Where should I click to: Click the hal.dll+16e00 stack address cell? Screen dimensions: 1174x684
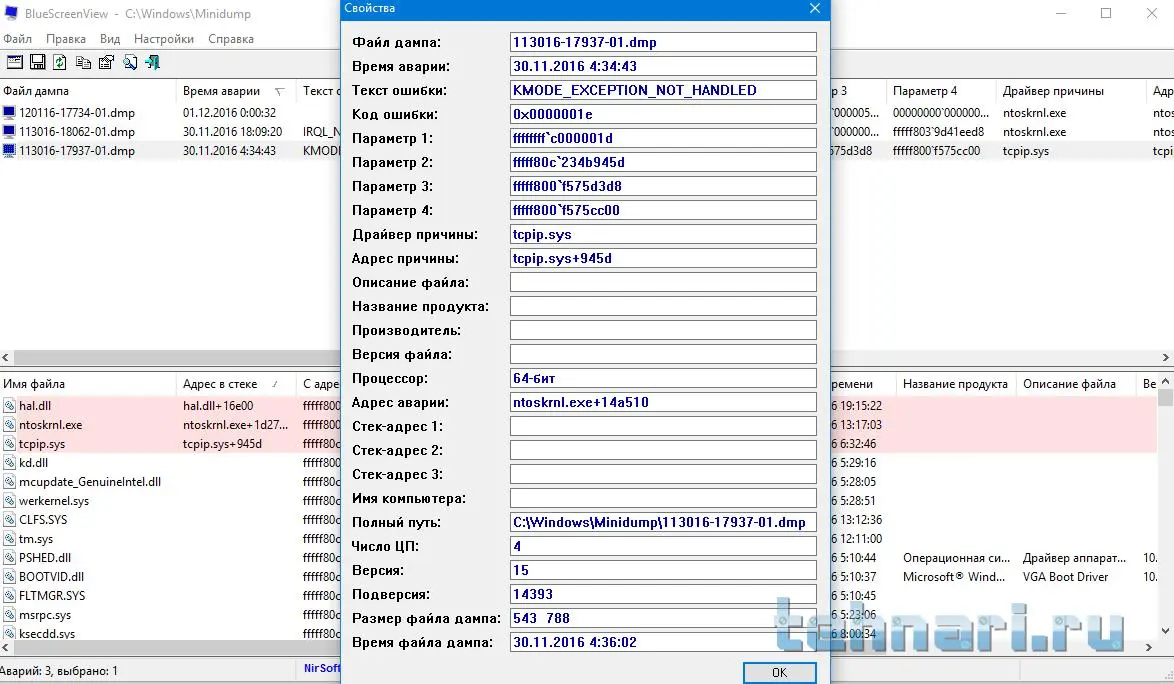coord(218,406)
